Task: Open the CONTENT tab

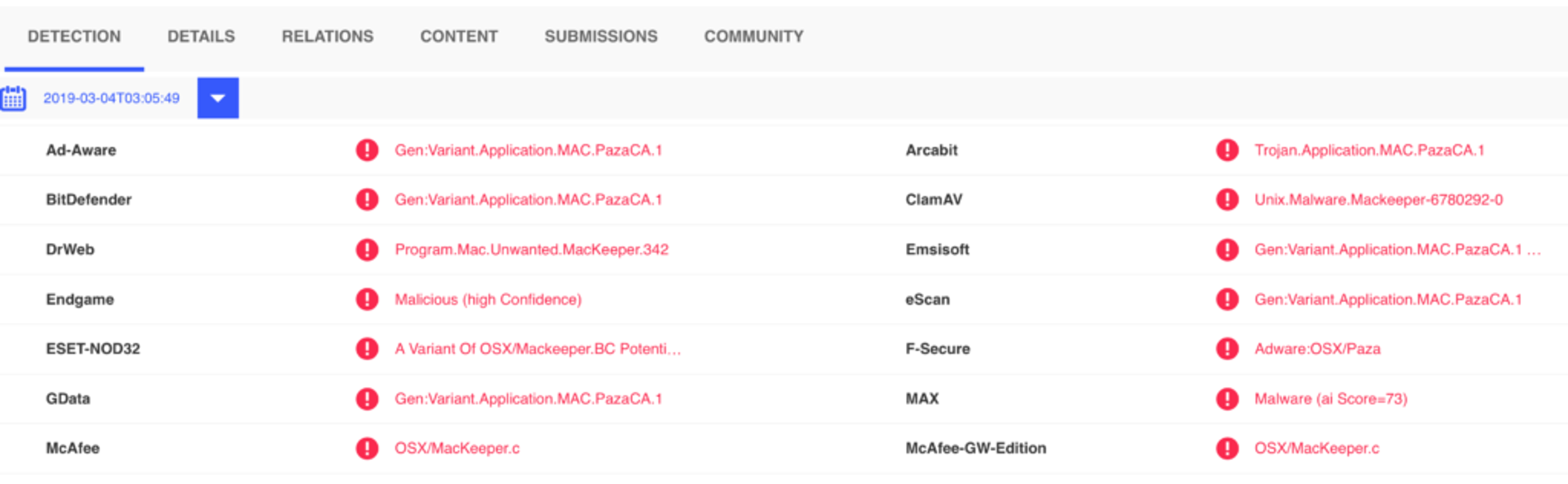Action: point(459,37)
